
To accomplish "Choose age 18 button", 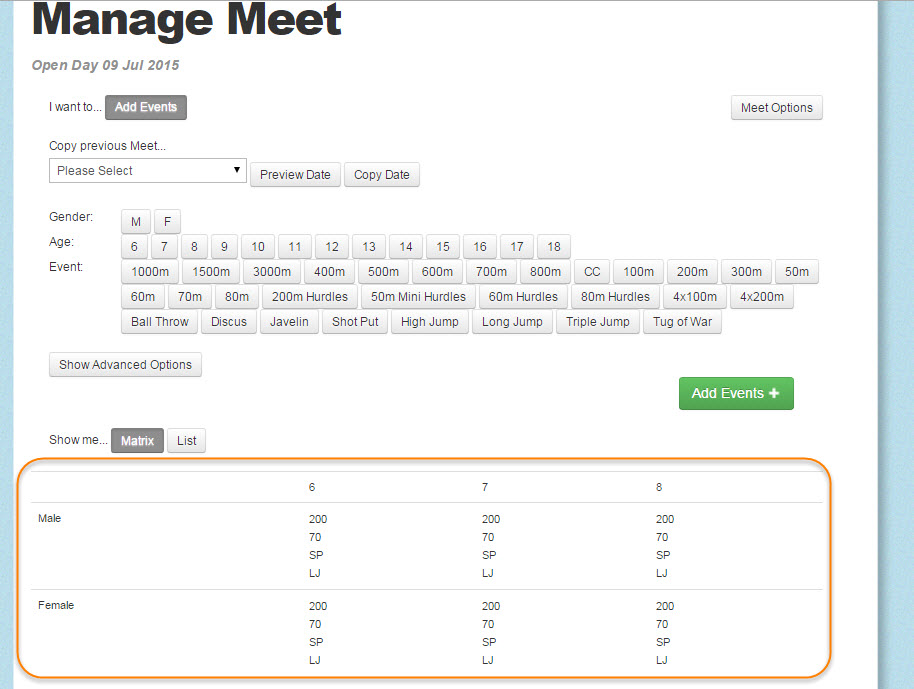I will (x=554, y=247).
